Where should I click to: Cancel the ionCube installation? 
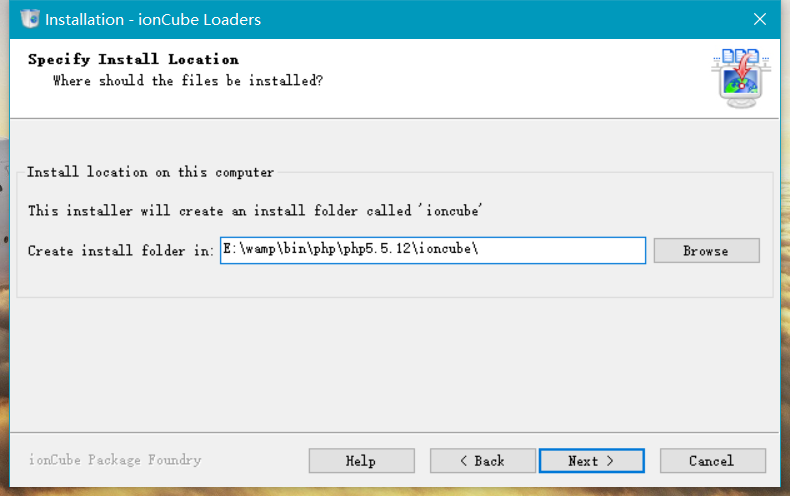click(x=712, y=461)
